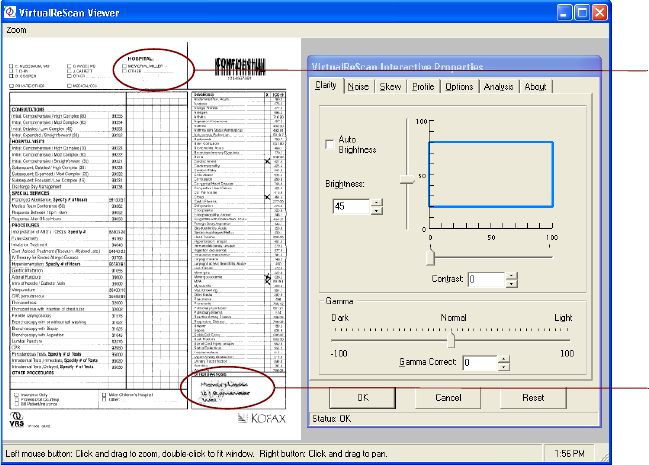This screenshot has width=649, height=465.
Task: Click the Gamma slider thumb
Action: [x=452, y=339]
